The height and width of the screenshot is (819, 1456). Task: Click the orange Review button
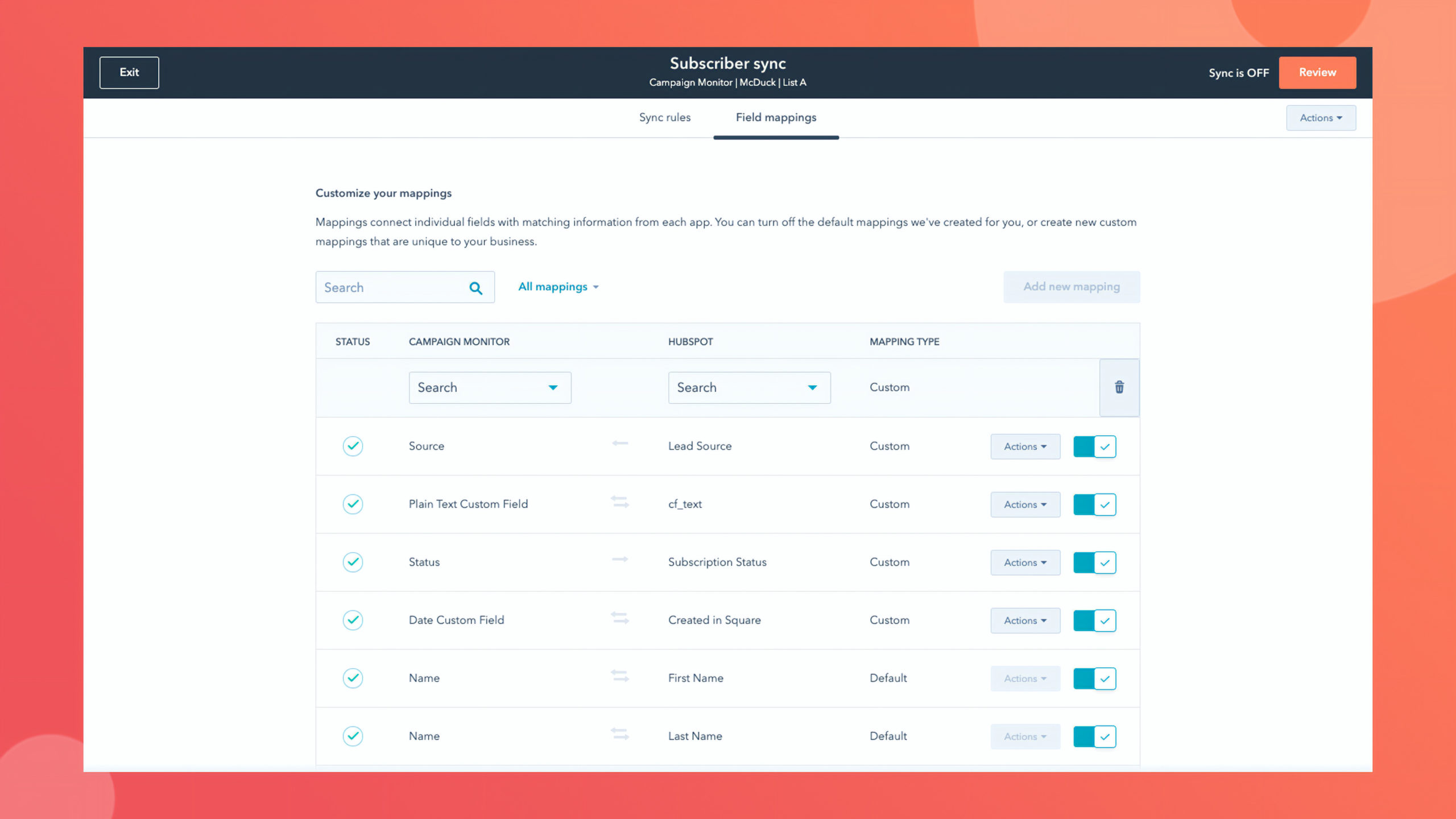point(1317,72)
